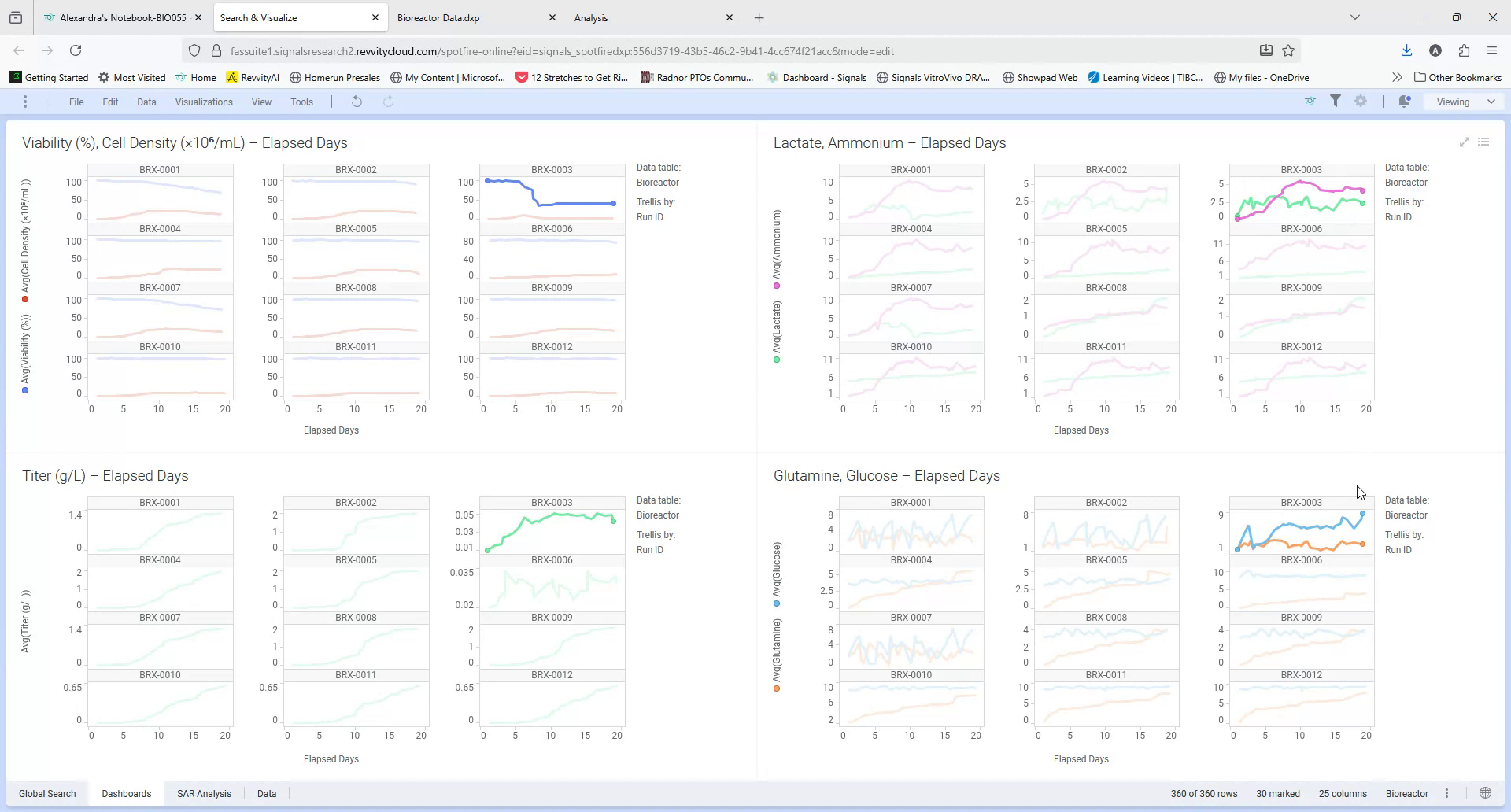
Task: Expand the browser tab list chevron
Action: click(1355, 17)
